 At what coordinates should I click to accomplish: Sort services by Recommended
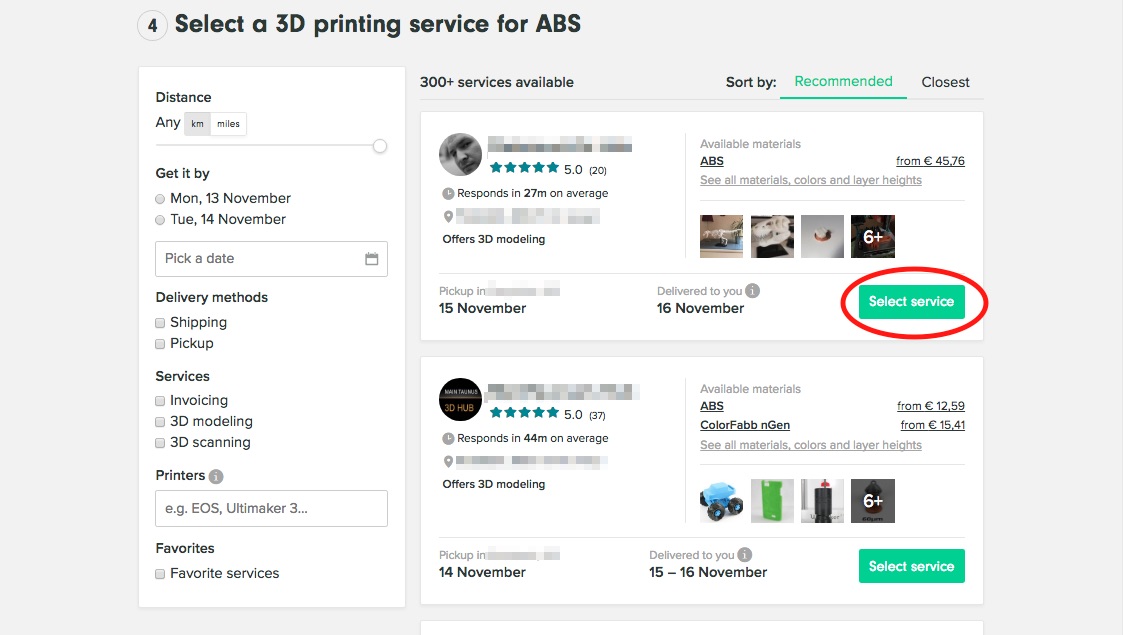coord(843,82)
